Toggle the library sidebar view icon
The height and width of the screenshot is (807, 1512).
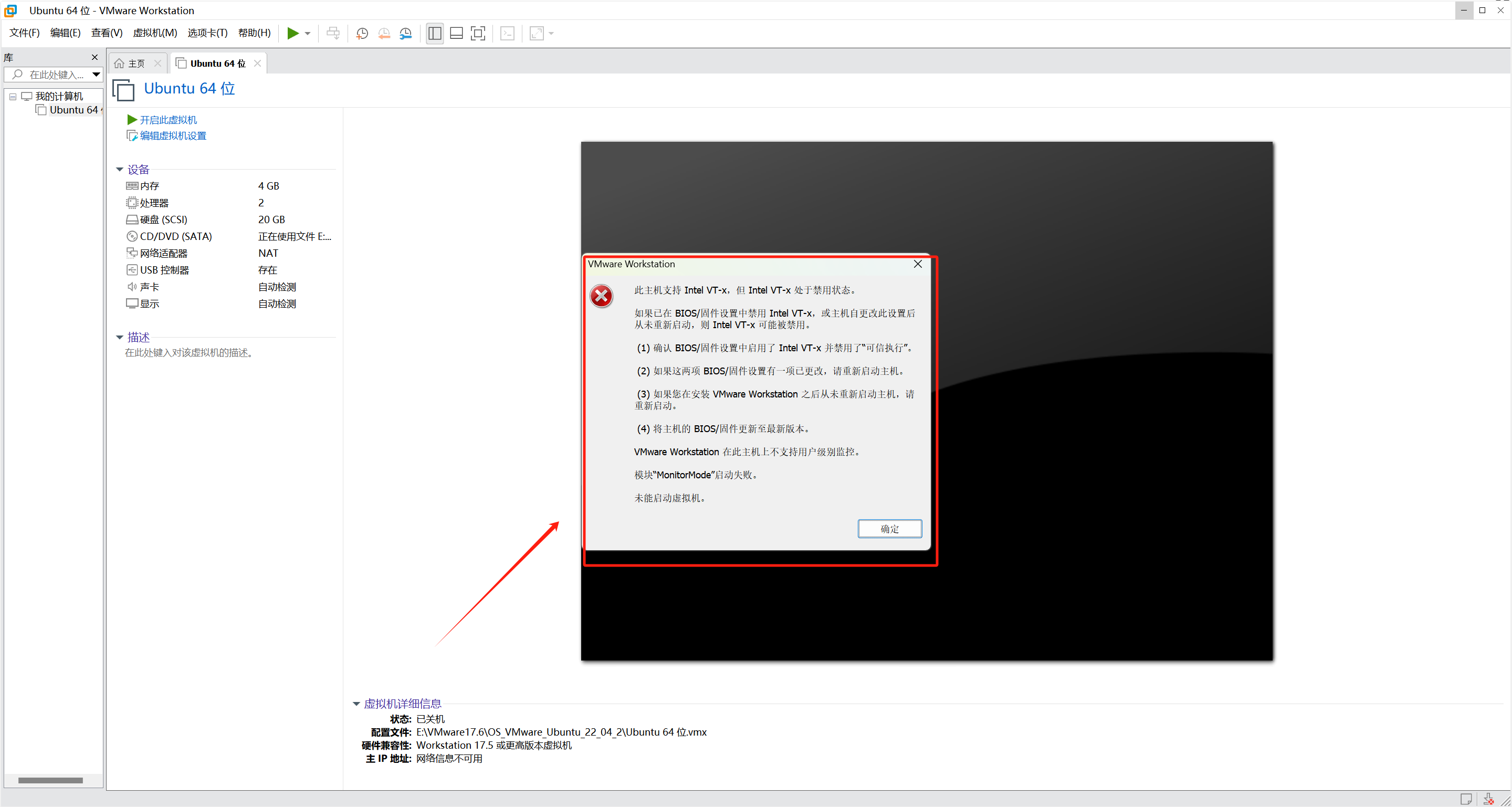[x=435, y=34]
